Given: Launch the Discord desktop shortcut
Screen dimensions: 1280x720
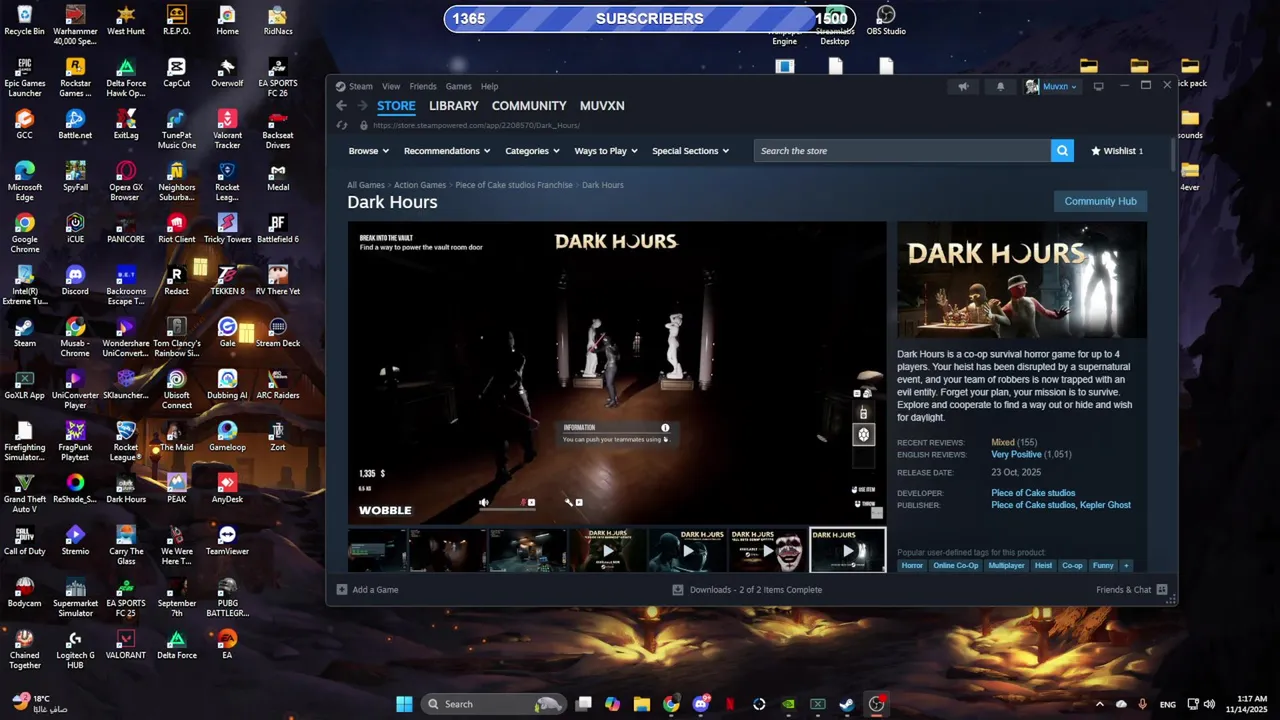Looking at the screenshot, I should point(75,279).
